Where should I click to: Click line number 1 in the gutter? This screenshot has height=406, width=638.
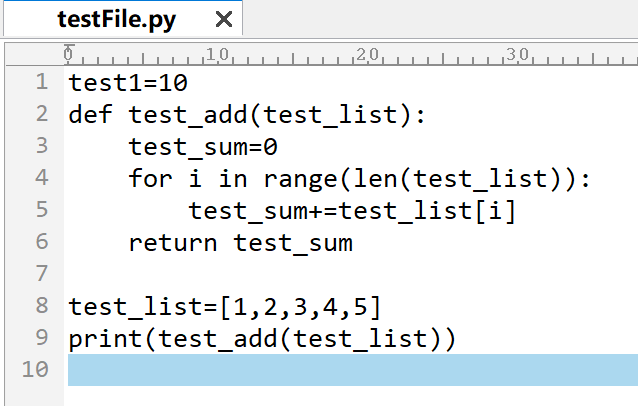pyautogui.click(x=41, y=82)
